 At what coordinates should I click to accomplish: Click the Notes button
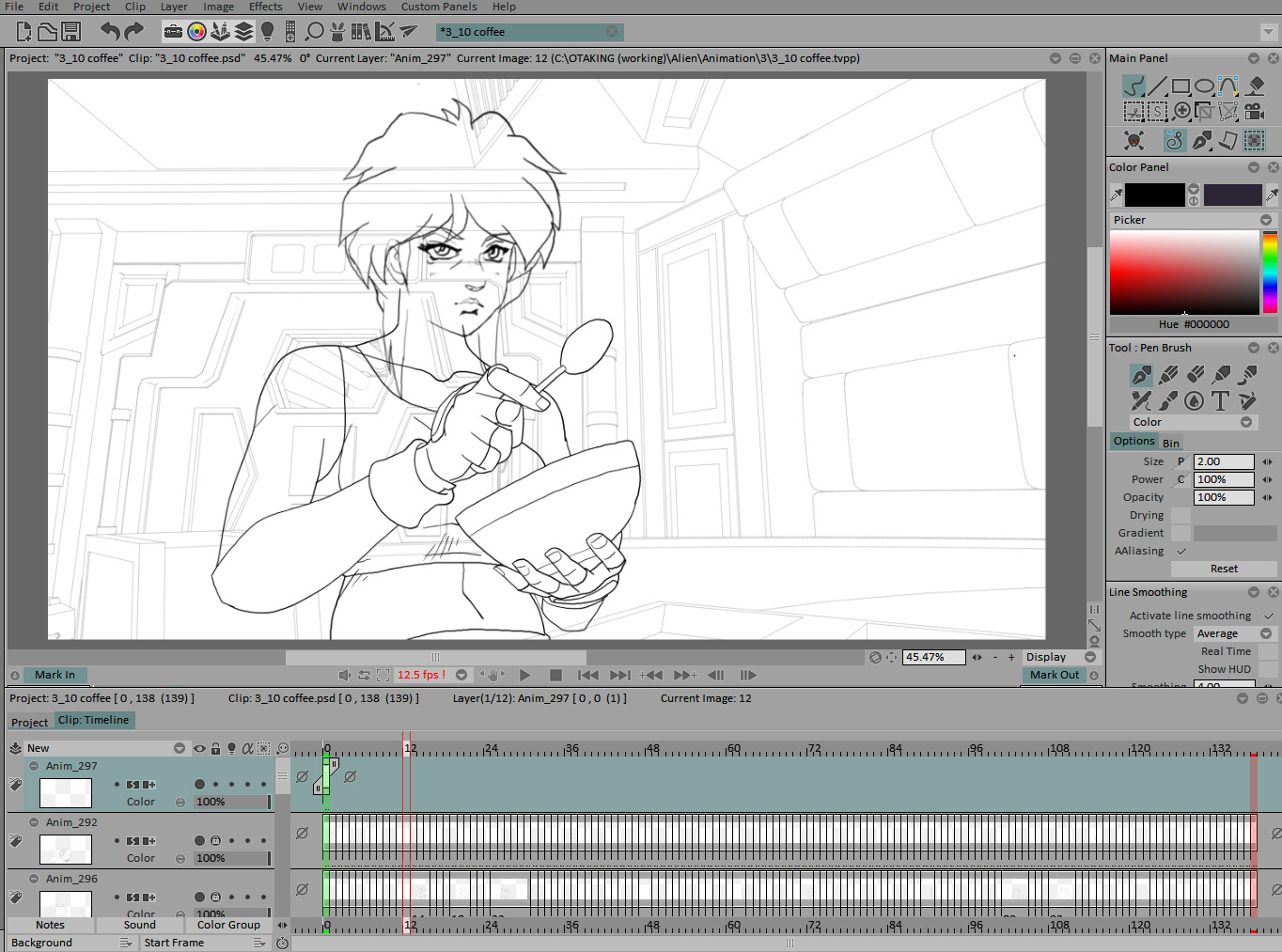click(51, 925)
